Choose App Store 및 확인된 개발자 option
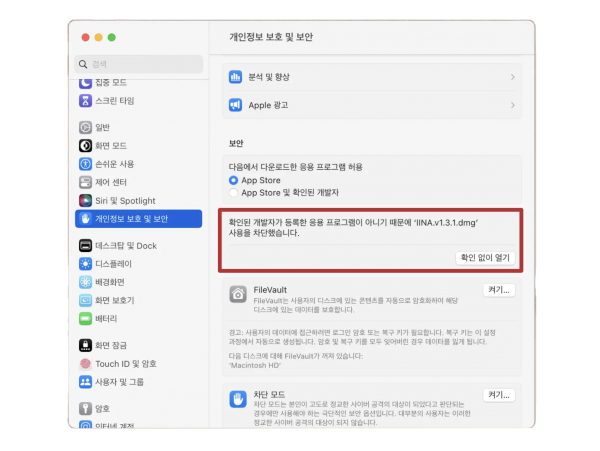The height and width of the screenshot is (451, 600). pos(233,192)
